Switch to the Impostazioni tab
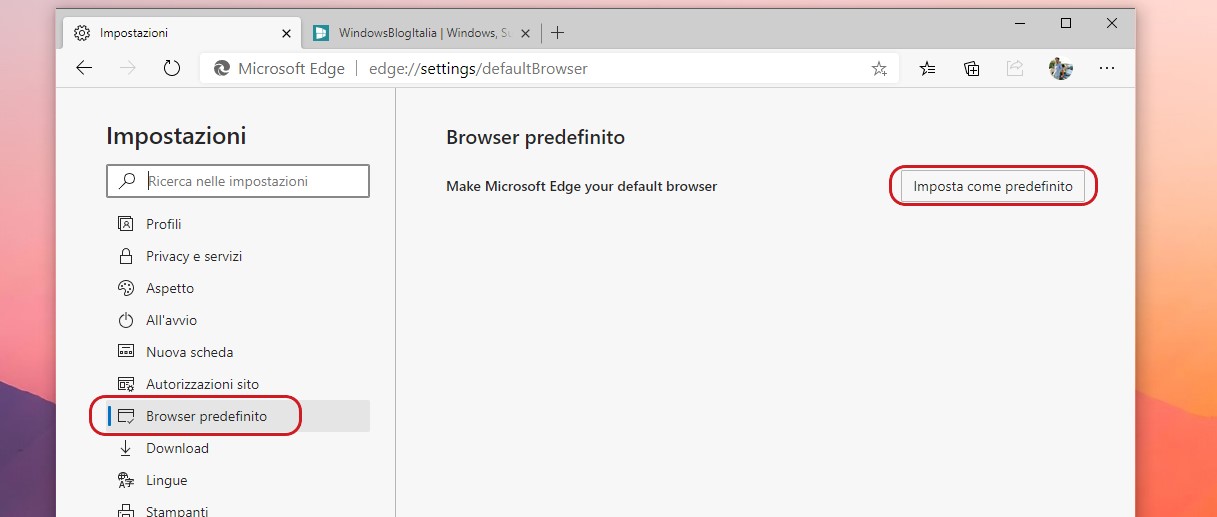Viewport: 1217px width, 517px height. [x=183, y=33]
